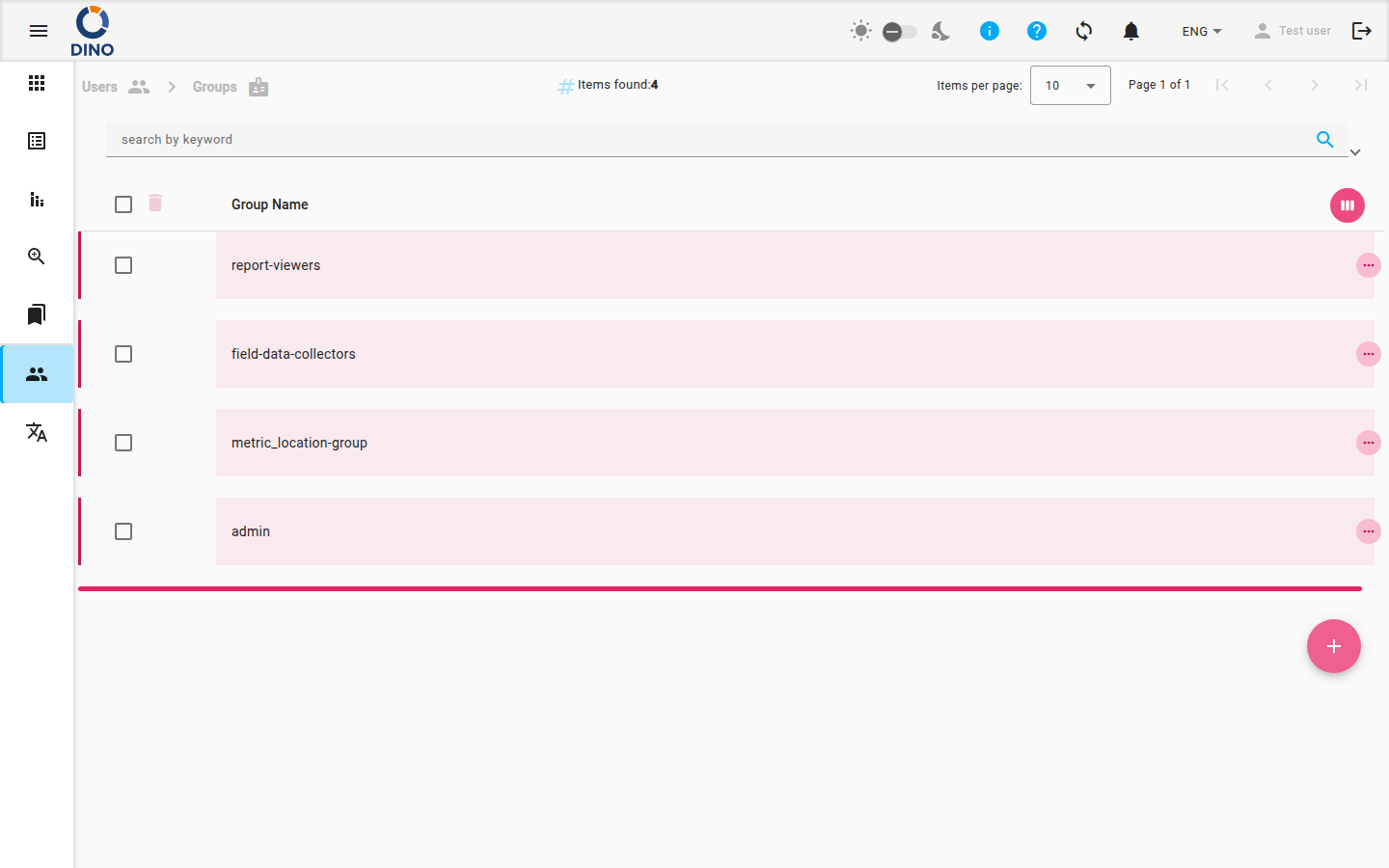
Task: Click the logout icon
Action: point(1362,31)
